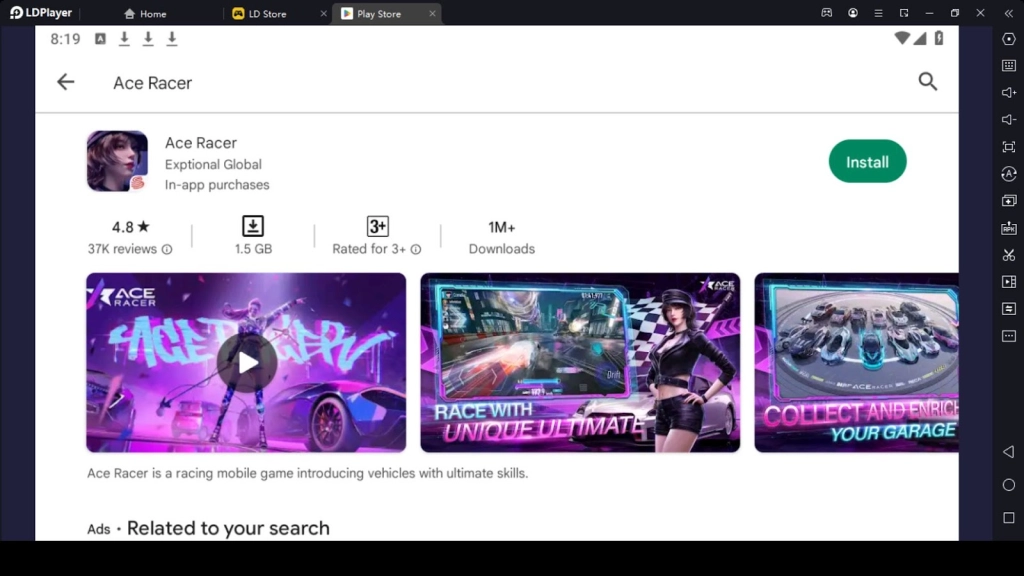Tap the Android back triangle button
Viewport: 1024px width, 576px height.
pyautogui.click(x=1008, y=452)
